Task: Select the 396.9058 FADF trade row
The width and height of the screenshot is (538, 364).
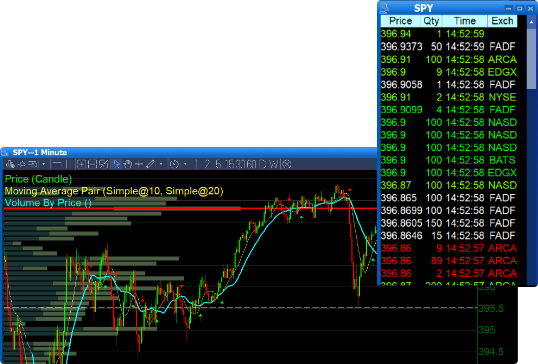Action: click(449, 84)
